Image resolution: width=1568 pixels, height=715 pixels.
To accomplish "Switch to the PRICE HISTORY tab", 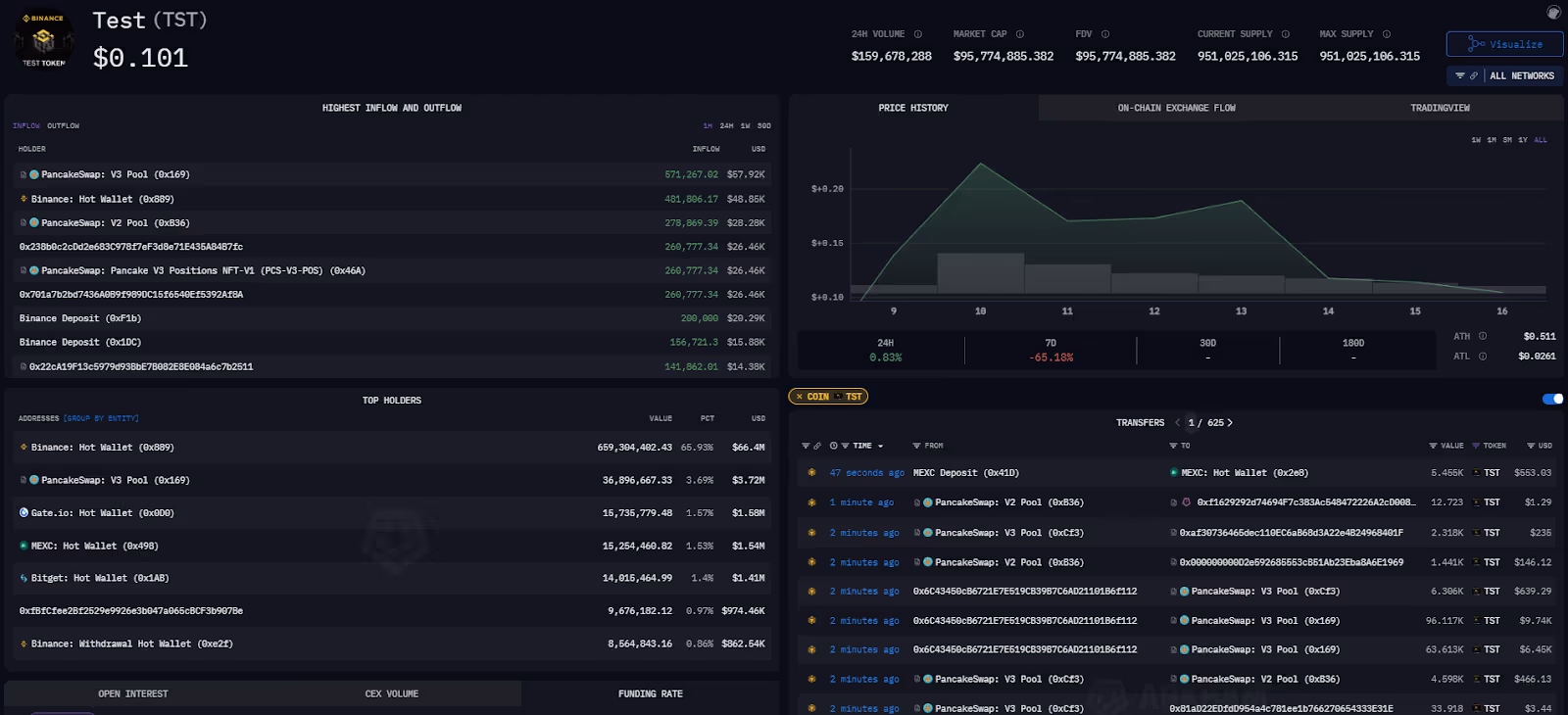I will (x=913, y=108).
